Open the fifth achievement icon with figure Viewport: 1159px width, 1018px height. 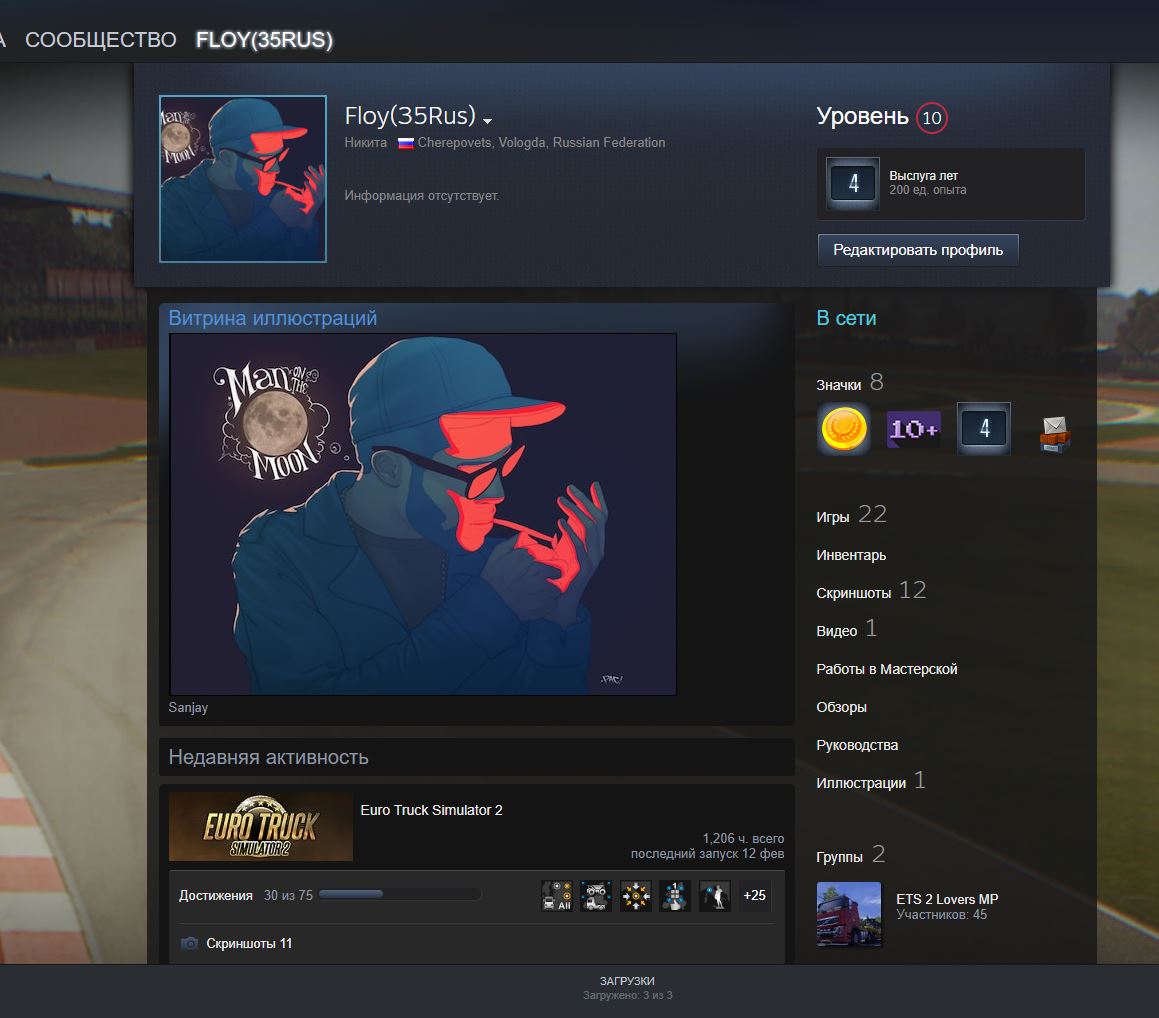click(715, 895)
